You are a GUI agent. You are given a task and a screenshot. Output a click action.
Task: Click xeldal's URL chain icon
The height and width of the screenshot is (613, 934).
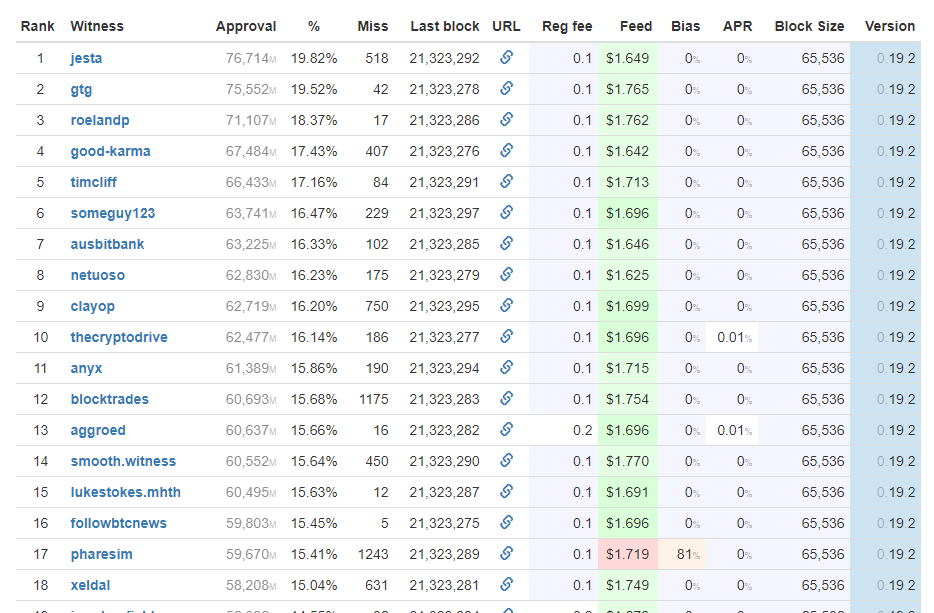tap(507, 585)
